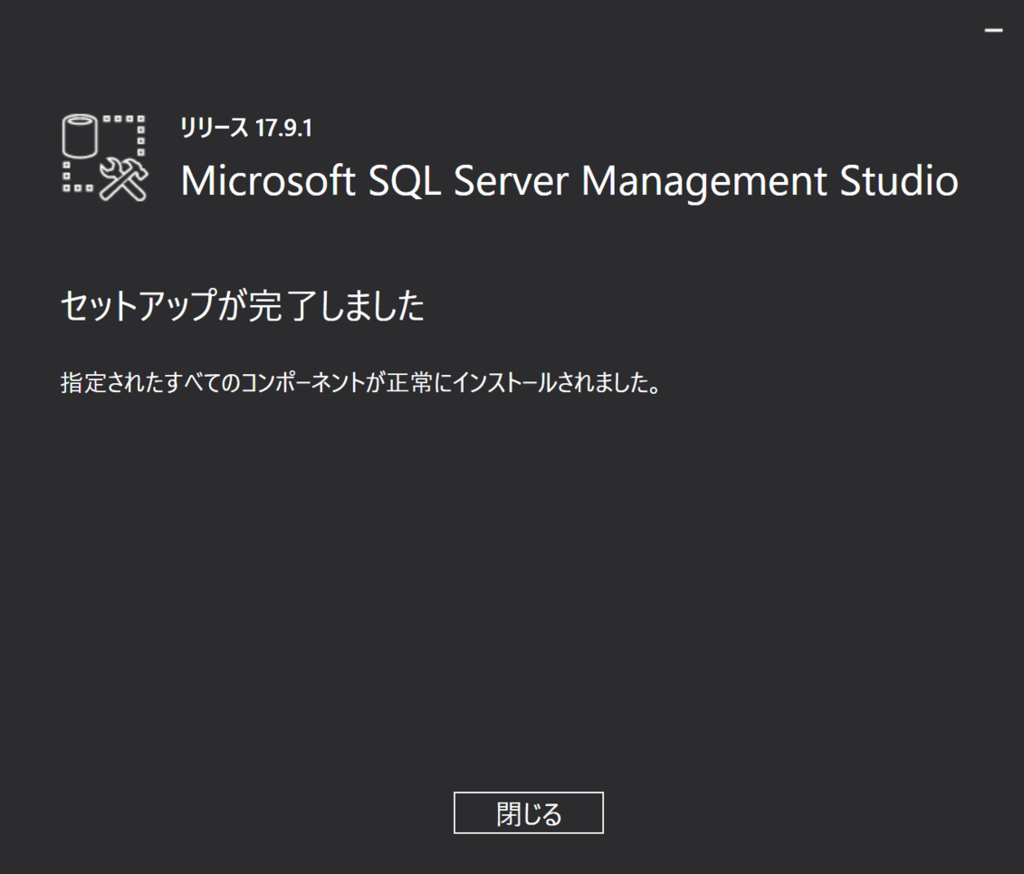Click the dotted pattern in the SSMS logo
The image size is (1024, 874).
(x=124, y=120)
